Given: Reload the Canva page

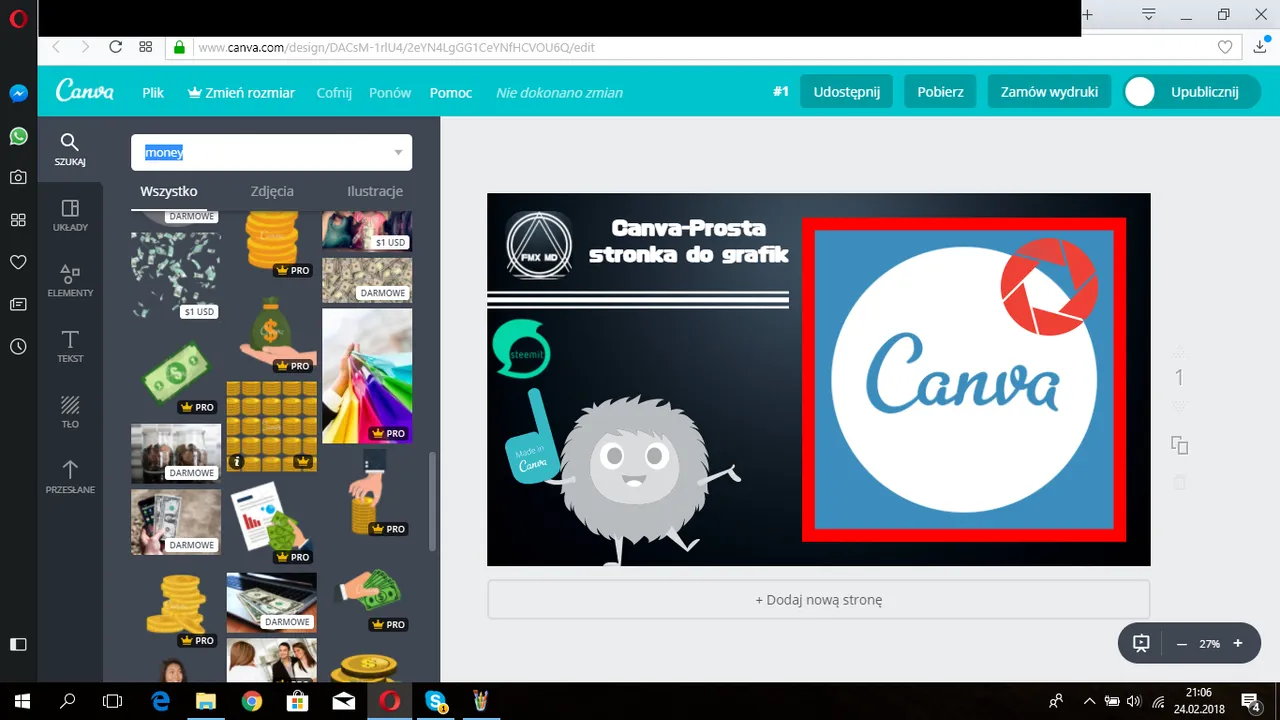Looking at the screenshot, I should [x=115, y=47].
